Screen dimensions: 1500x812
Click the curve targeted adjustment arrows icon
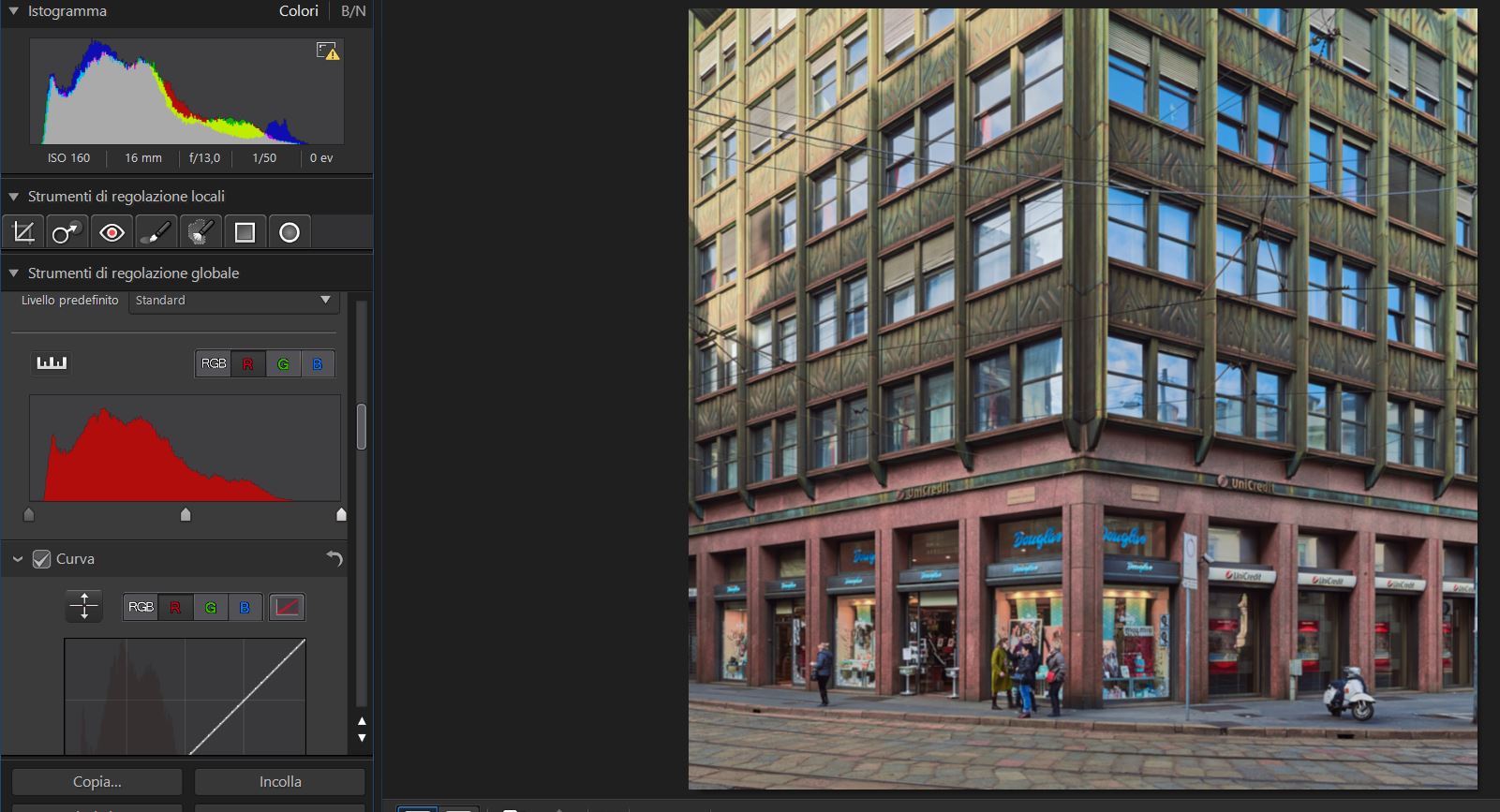(x=84, y=606)
